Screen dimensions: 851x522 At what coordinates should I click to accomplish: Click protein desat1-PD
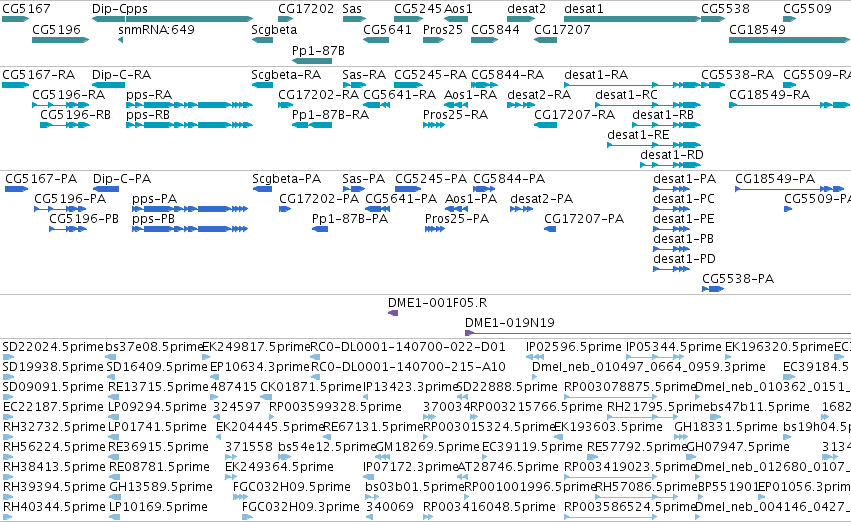[684, 259]
